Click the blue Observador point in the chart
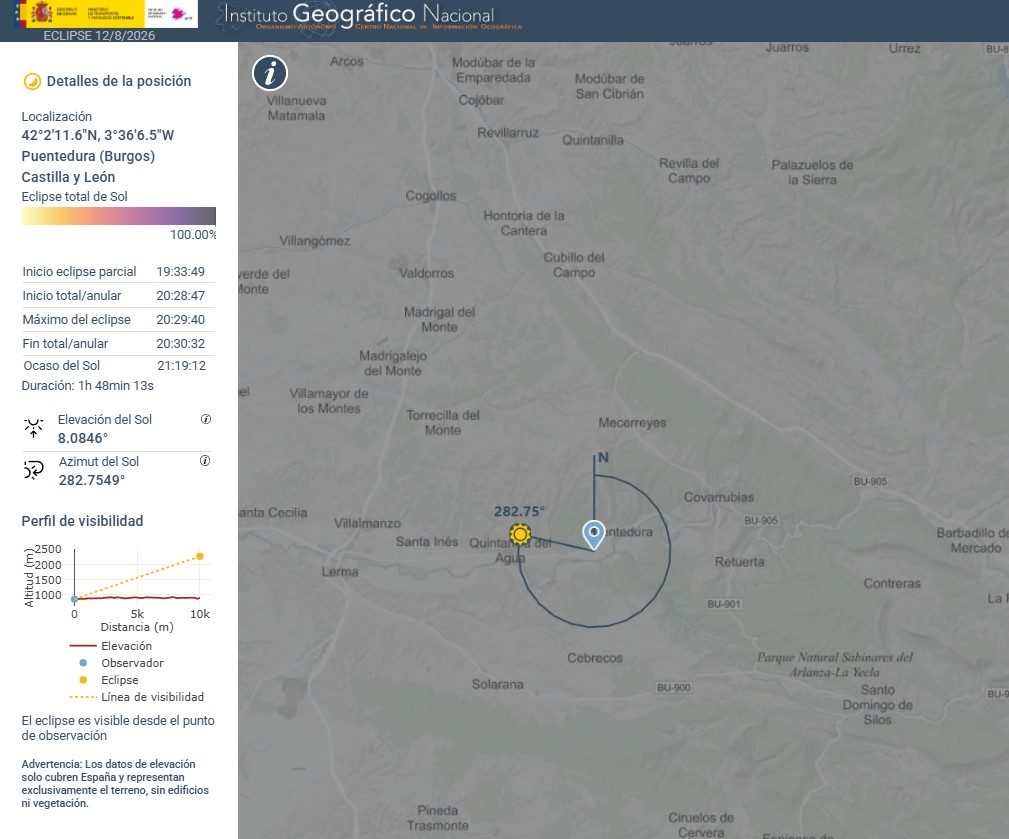The image size is (1009, 839). (x=74, y=599)
